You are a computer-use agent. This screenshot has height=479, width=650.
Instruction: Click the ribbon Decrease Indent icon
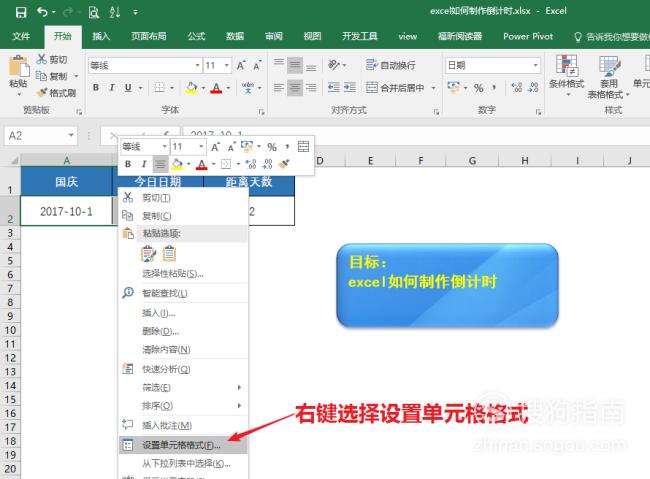click(x=334, y=88)
